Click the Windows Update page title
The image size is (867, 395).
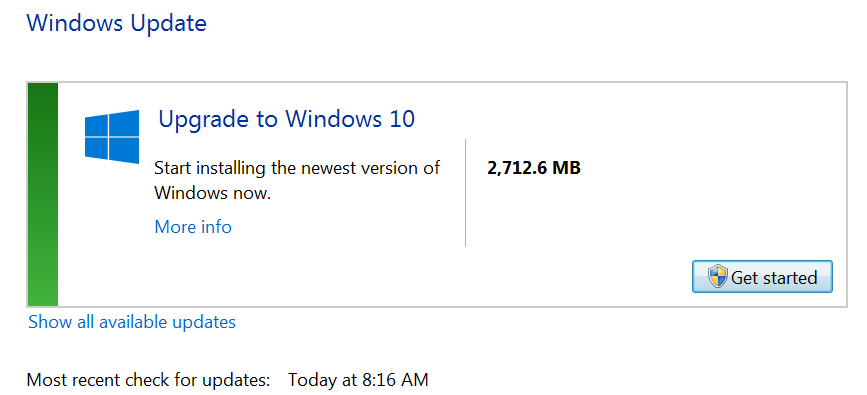(117, 23)
